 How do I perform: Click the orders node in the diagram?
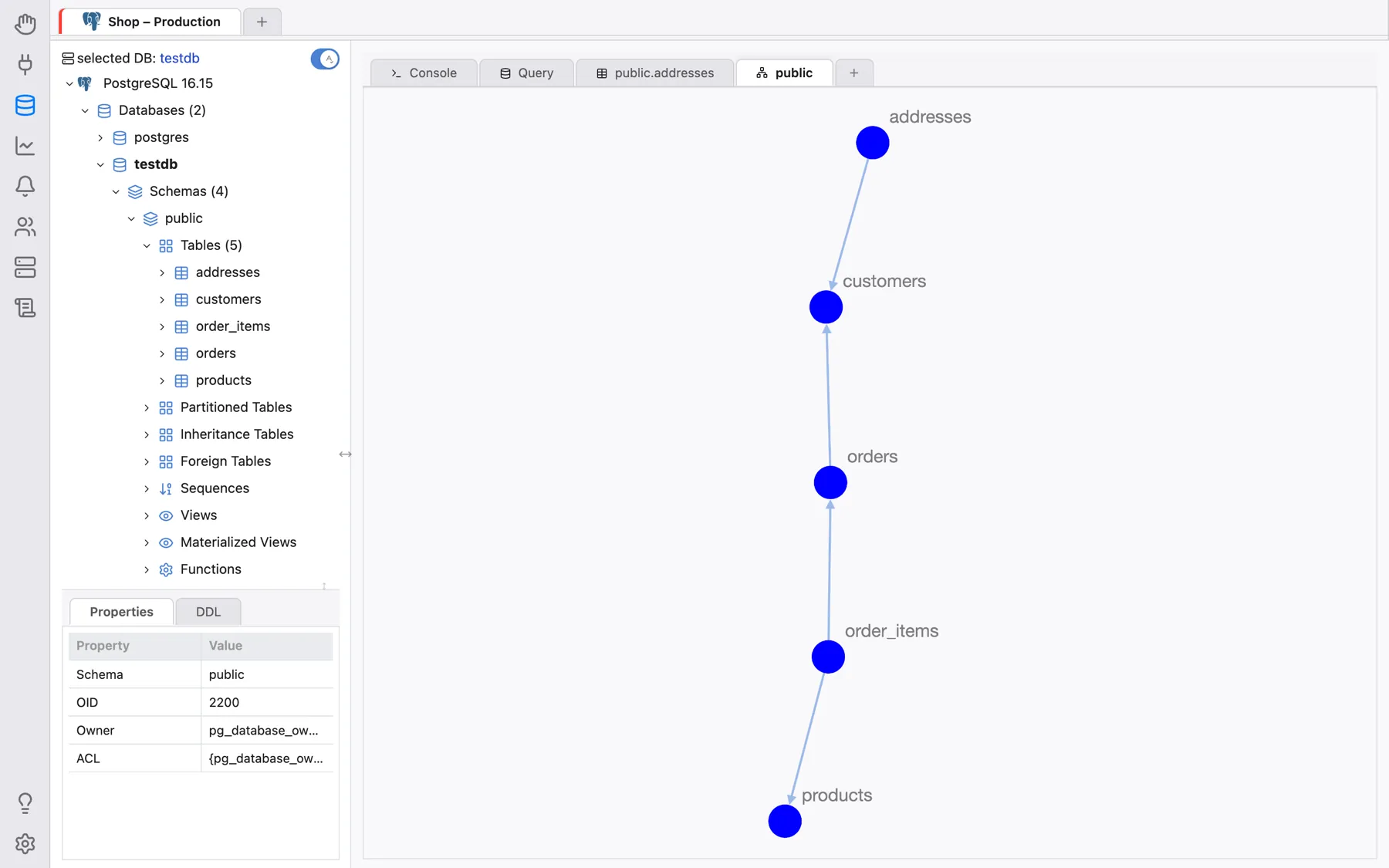[830, 482]
